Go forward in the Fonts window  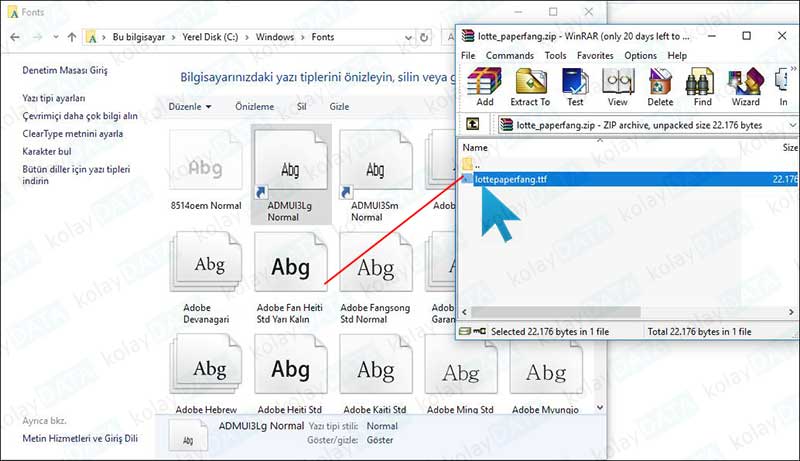(37, 37)
